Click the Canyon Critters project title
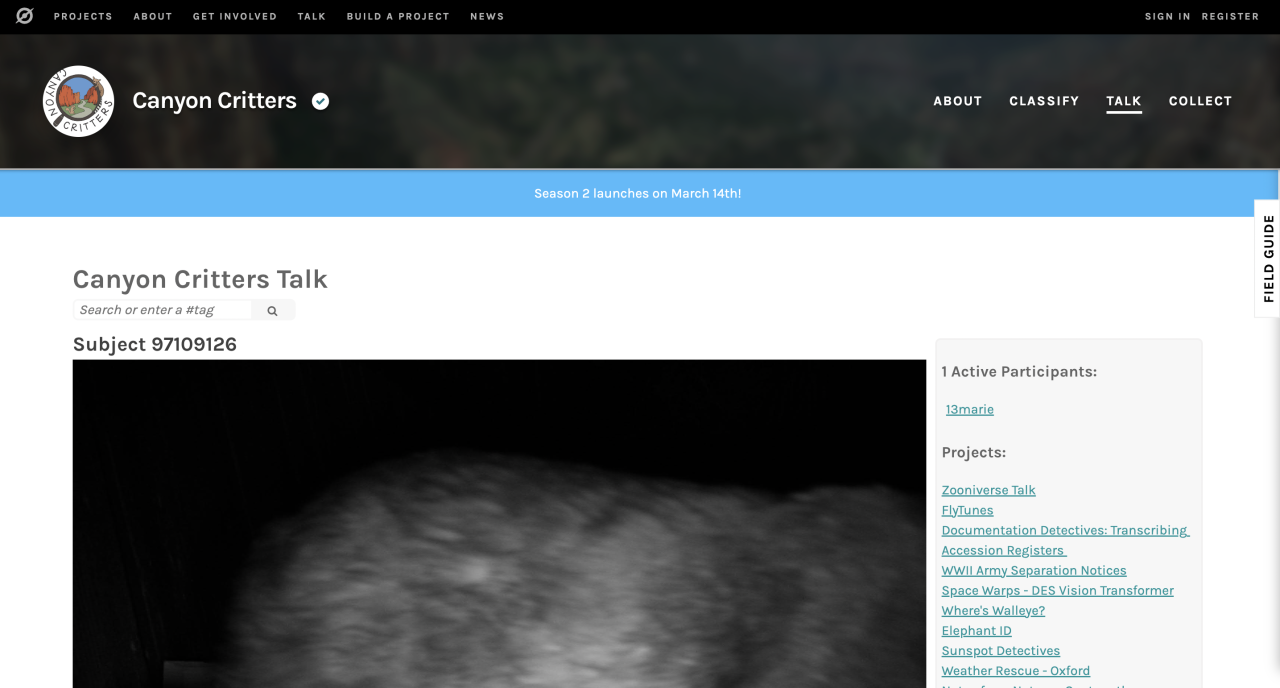 click(x=215, y=101)
